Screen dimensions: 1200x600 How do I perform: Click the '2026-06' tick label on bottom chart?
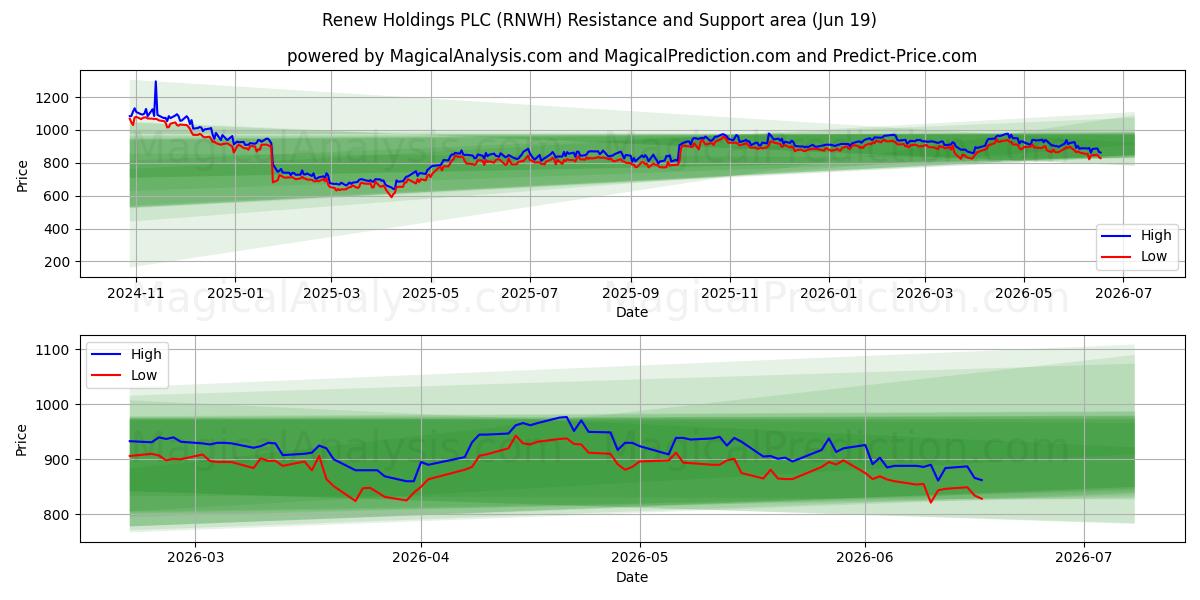(x=865, y=557)
